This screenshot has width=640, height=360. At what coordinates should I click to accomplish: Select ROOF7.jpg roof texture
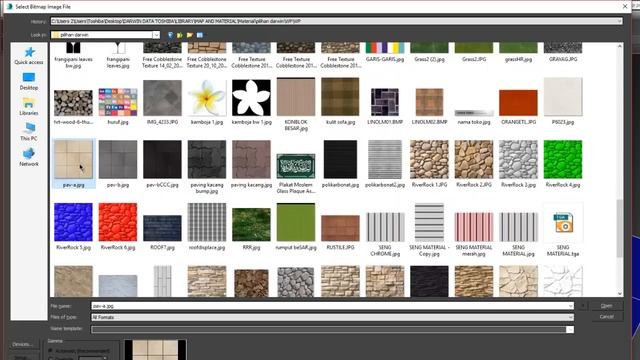pos(162,228)
